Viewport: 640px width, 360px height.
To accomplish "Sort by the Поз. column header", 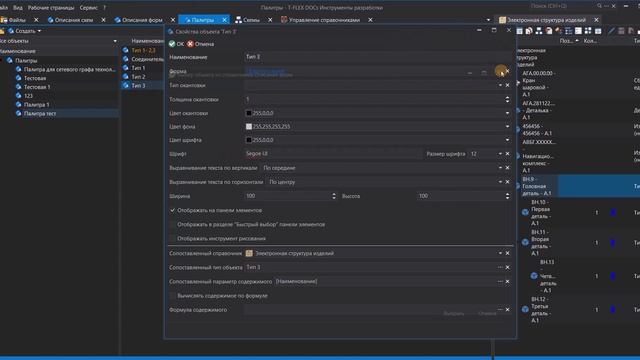I will coord(566,41).
